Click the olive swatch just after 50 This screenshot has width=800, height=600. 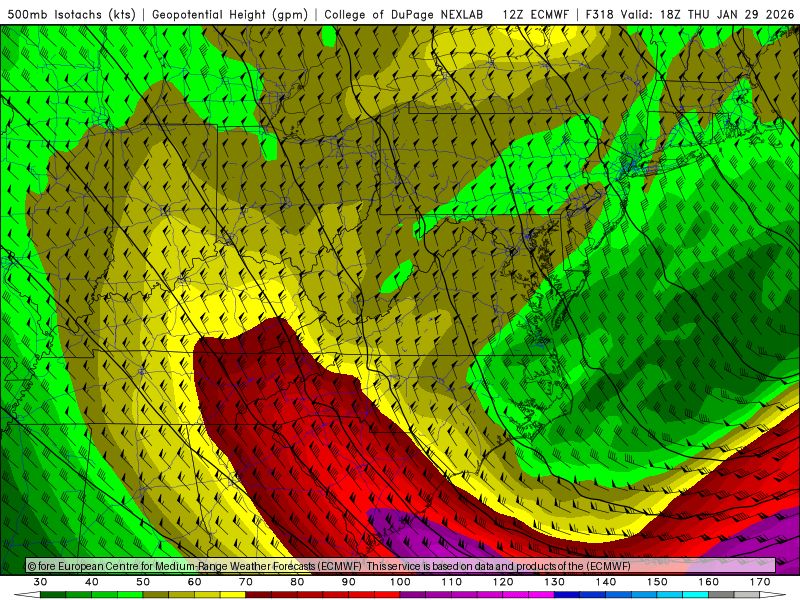click(x=156, y=595)
